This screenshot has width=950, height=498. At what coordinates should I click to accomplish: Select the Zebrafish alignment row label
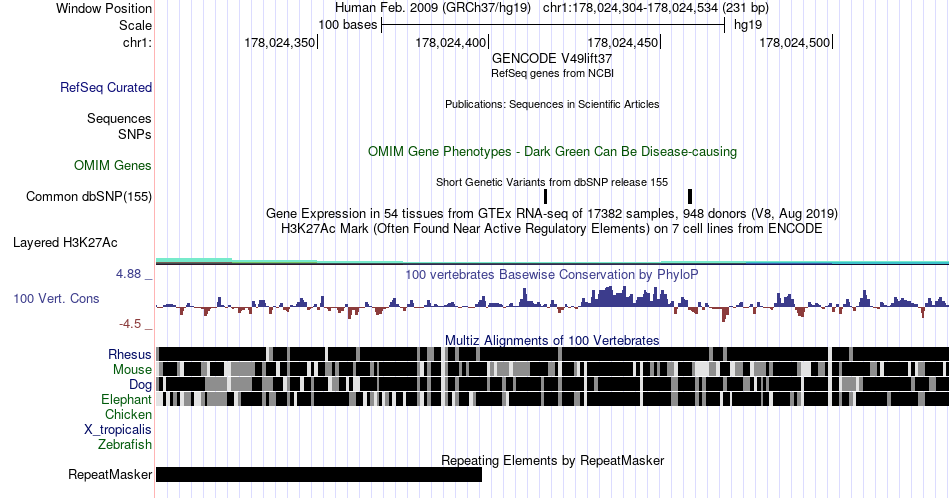pos(124,444)
